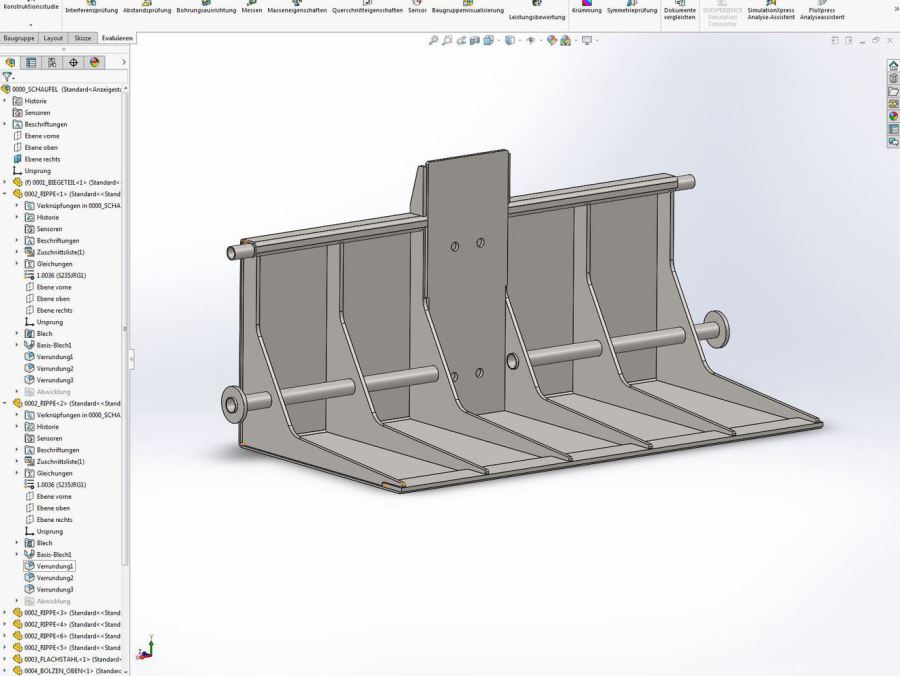Open the Interferenzprüfung tool
The width and height of the screenshot is (900, 676).
click(x=91, y=7)
